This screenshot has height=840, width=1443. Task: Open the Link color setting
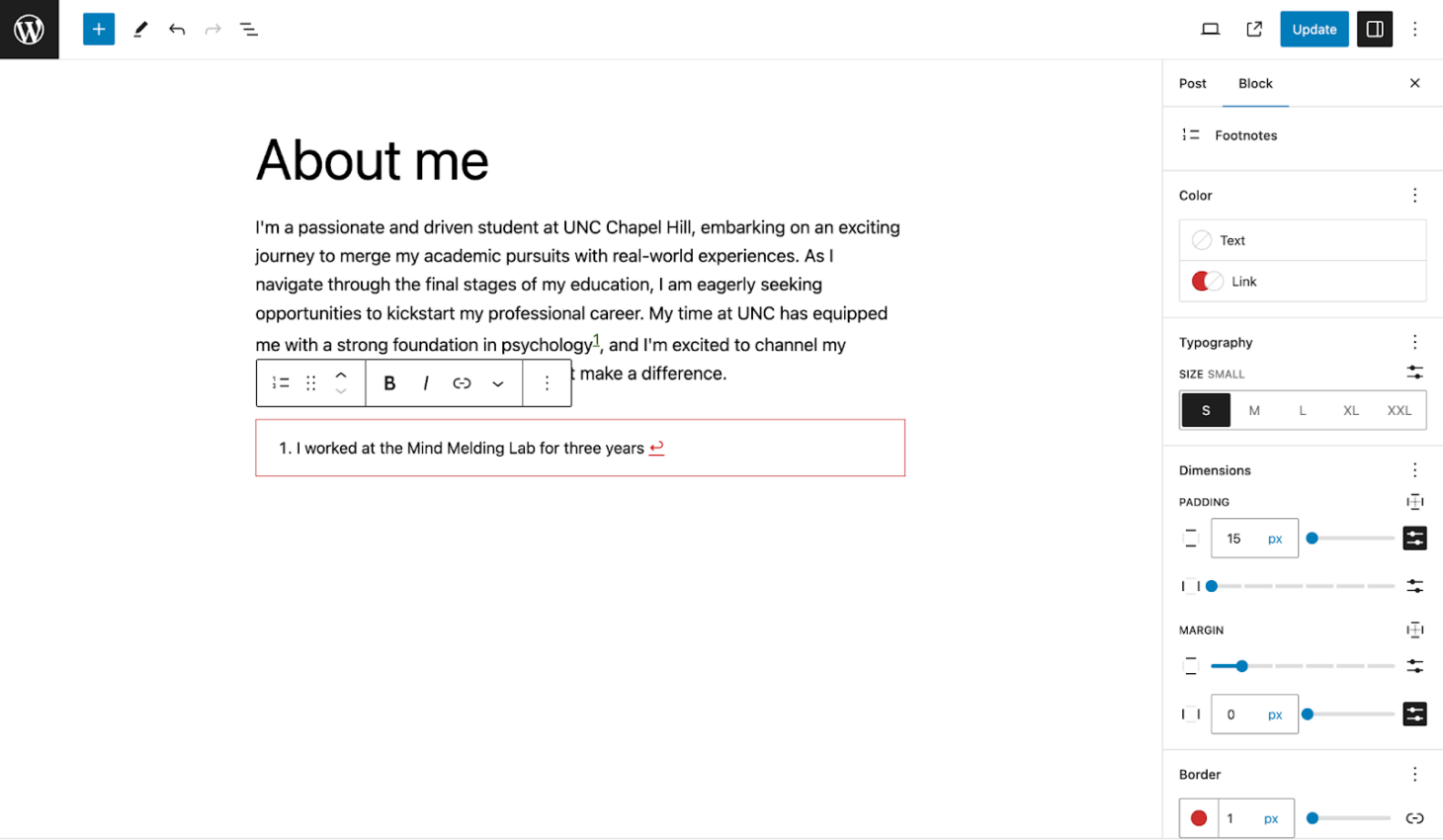click(x=1302, y=282)
